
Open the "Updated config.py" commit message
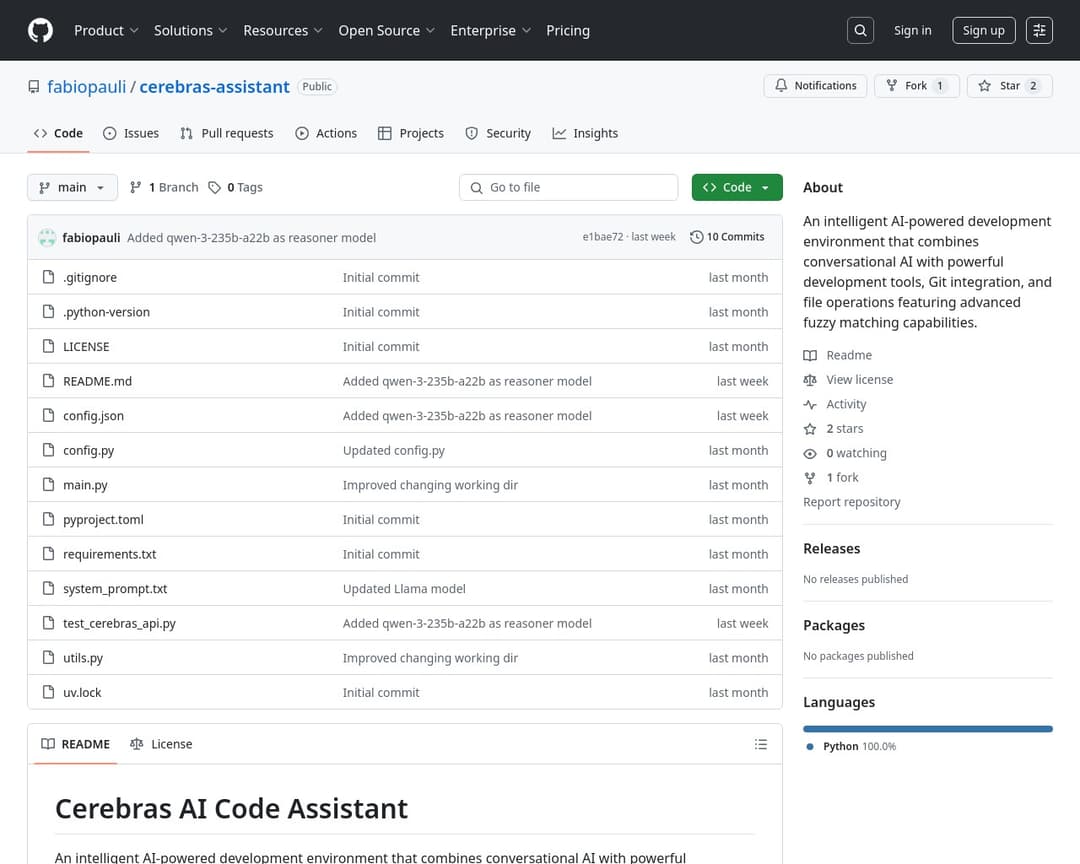[394, 451]
